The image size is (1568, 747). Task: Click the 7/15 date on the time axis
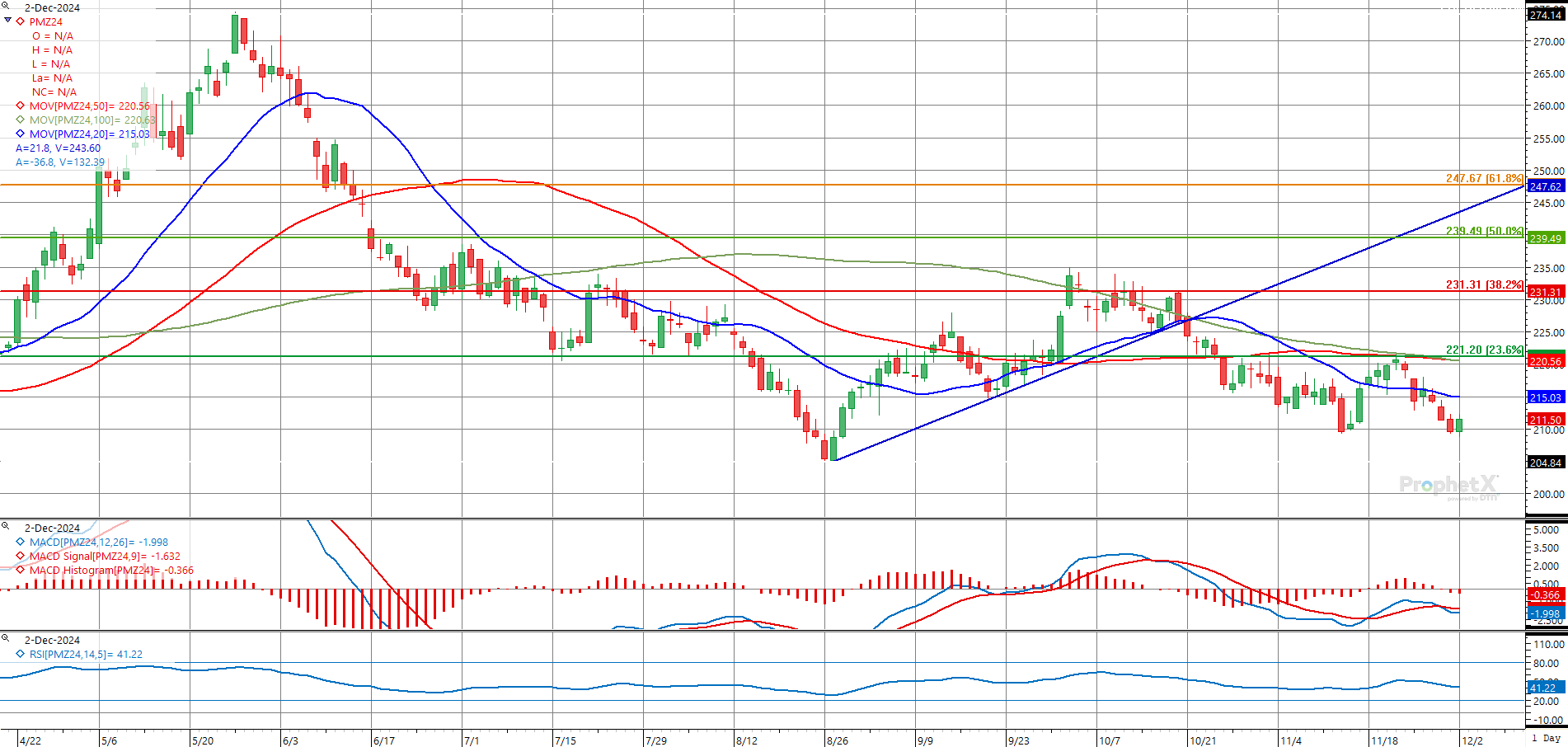(566, 740)
